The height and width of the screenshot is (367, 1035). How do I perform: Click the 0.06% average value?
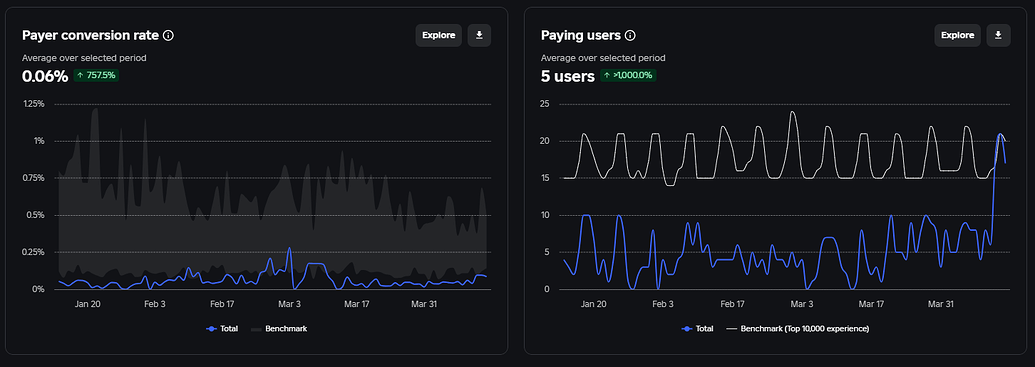[45, 77]
